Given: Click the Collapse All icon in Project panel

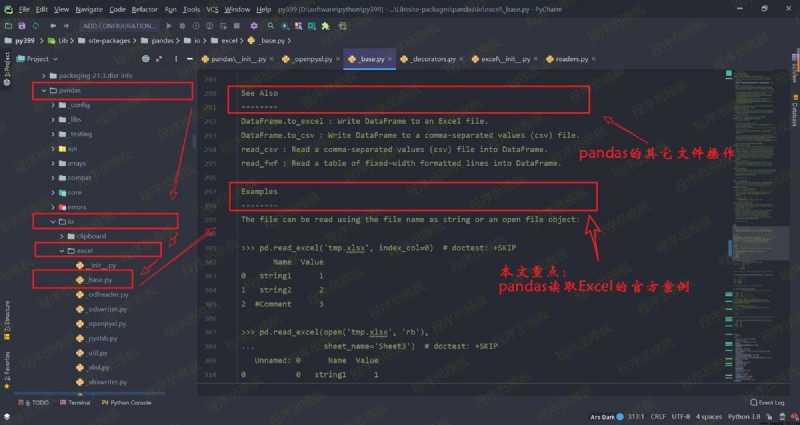Looking at the screenshot, I should (159, 59).
